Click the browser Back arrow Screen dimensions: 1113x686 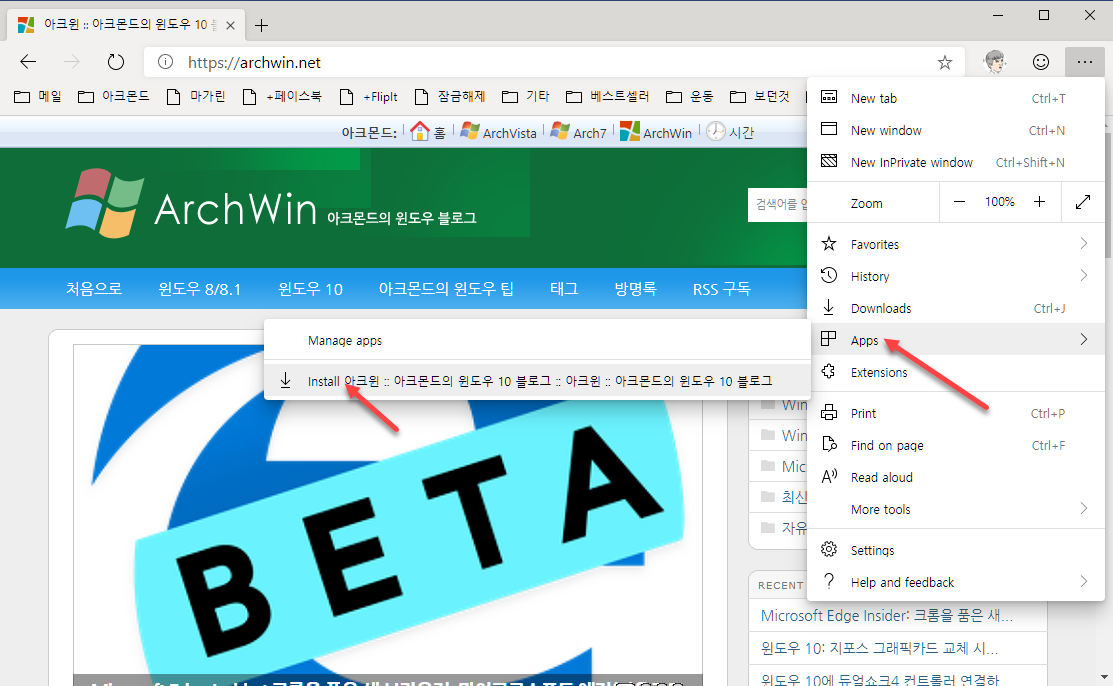(x=28, y=62)
